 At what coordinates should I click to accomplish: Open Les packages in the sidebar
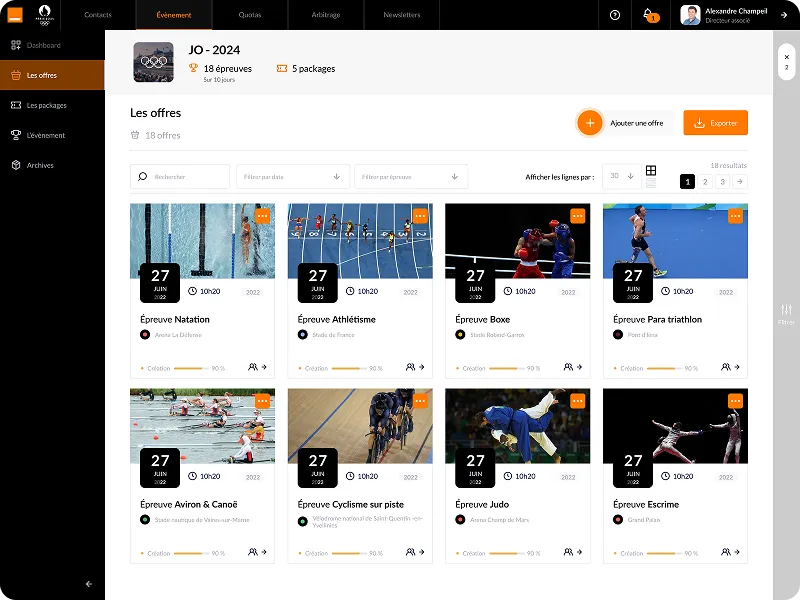(x=52, y=105)
